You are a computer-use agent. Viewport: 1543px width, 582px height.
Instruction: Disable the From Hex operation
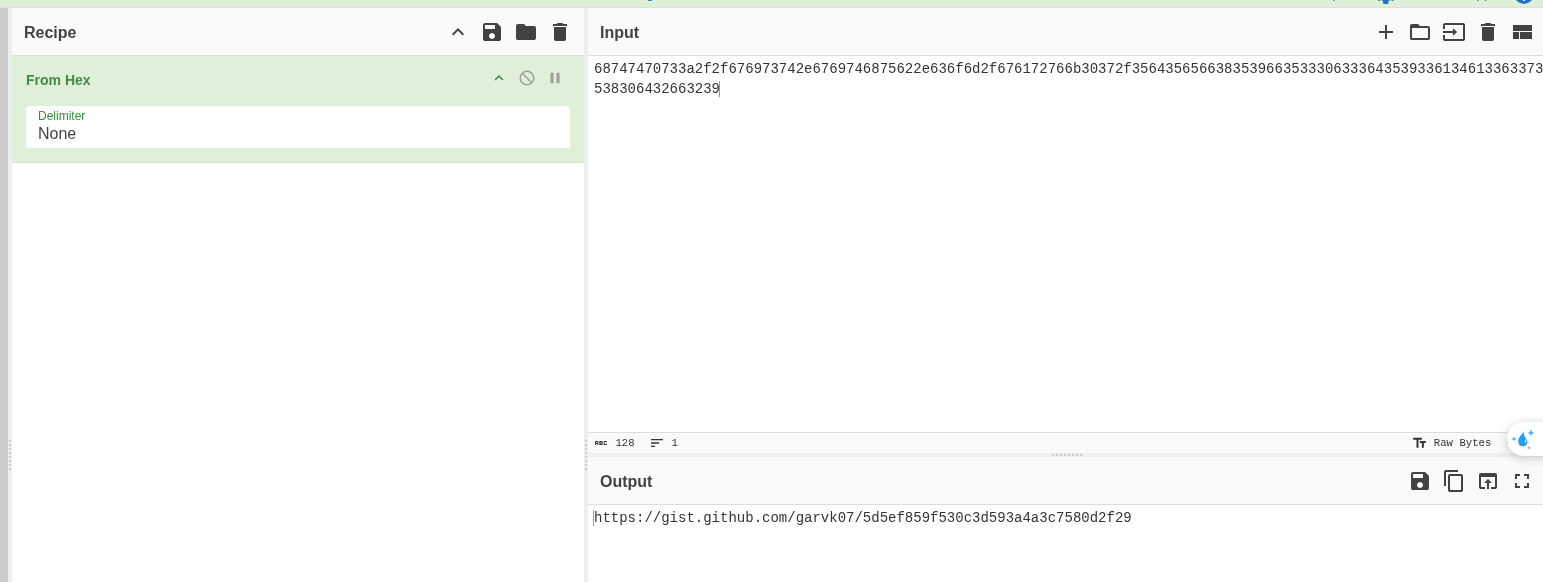coord(527,78)
